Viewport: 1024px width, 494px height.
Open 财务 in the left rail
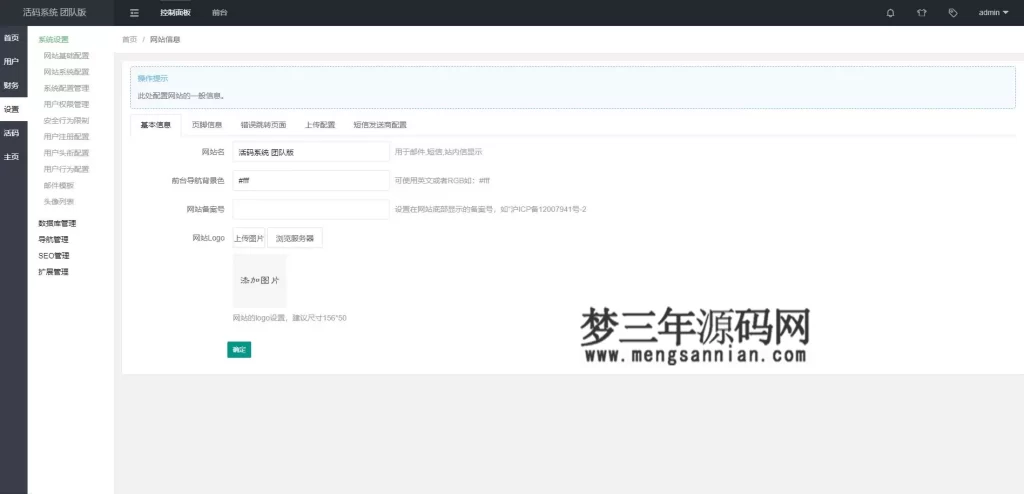pyautogui.click(x=12, y=85)
